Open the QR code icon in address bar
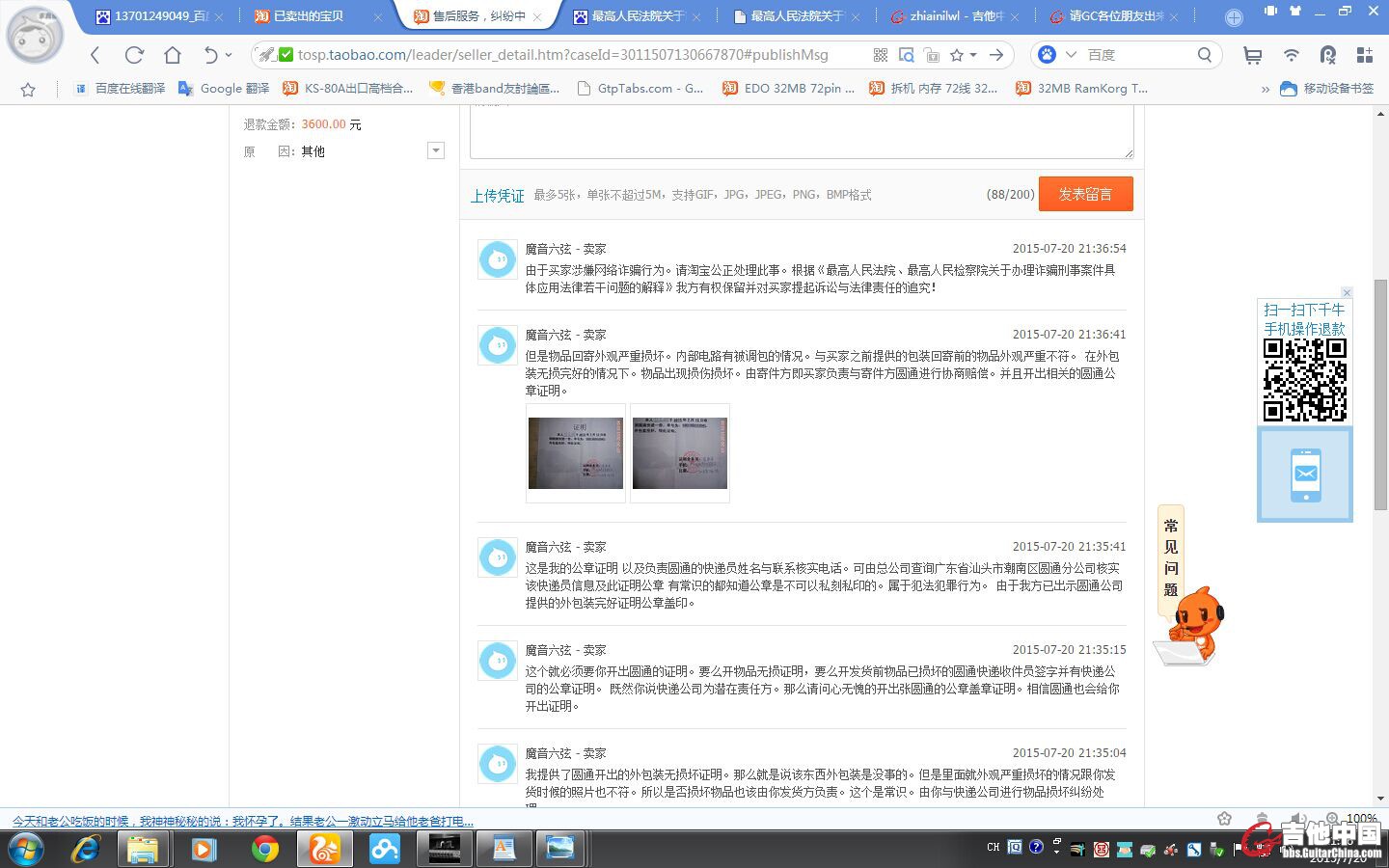This screenshot has width=1389, height=868. pos(880,55)
